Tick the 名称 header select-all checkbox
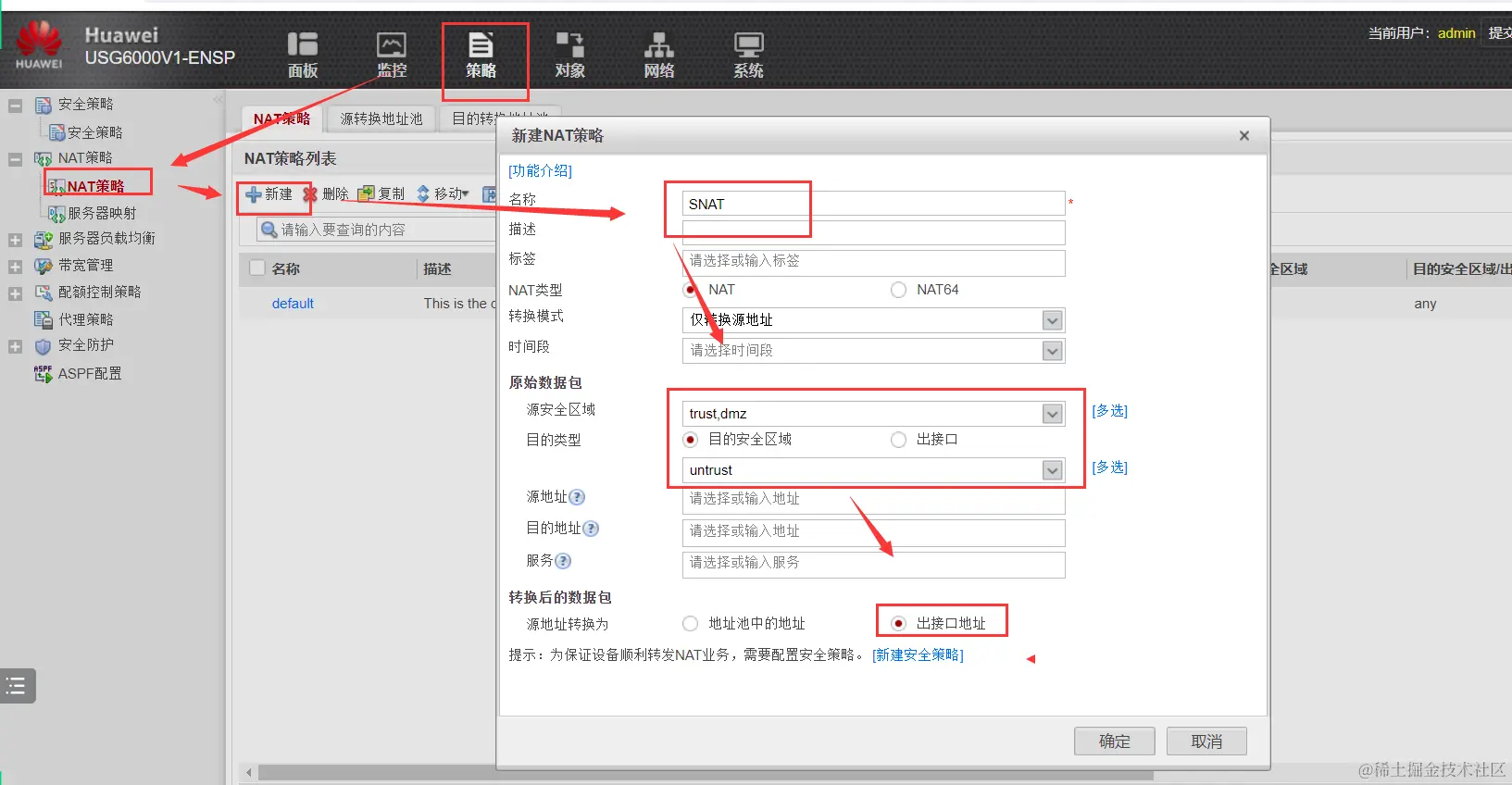1512x785 pixels. 258,268
